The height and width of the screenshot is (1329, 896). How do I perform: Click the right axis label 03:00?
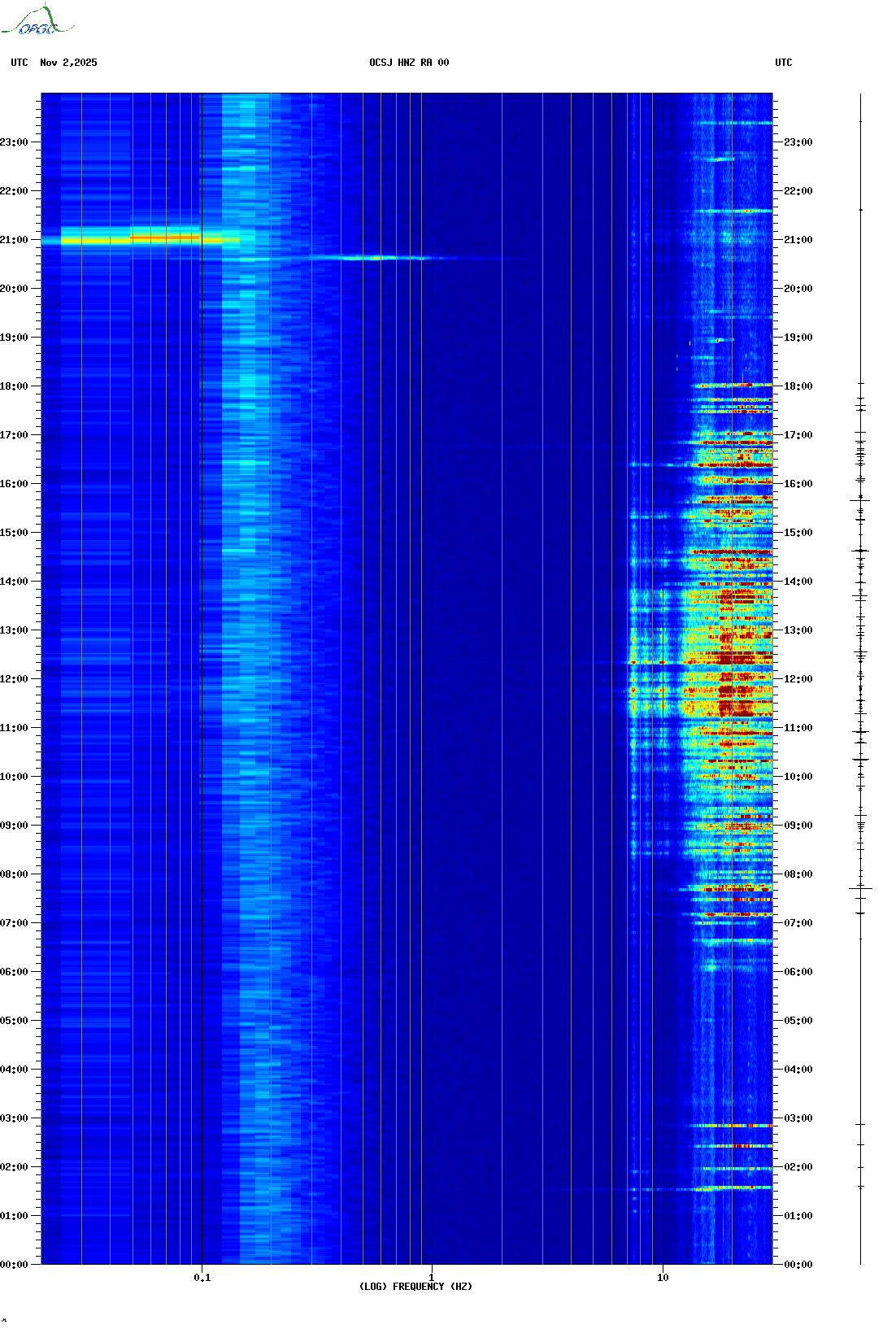(x=798, y=1118)
